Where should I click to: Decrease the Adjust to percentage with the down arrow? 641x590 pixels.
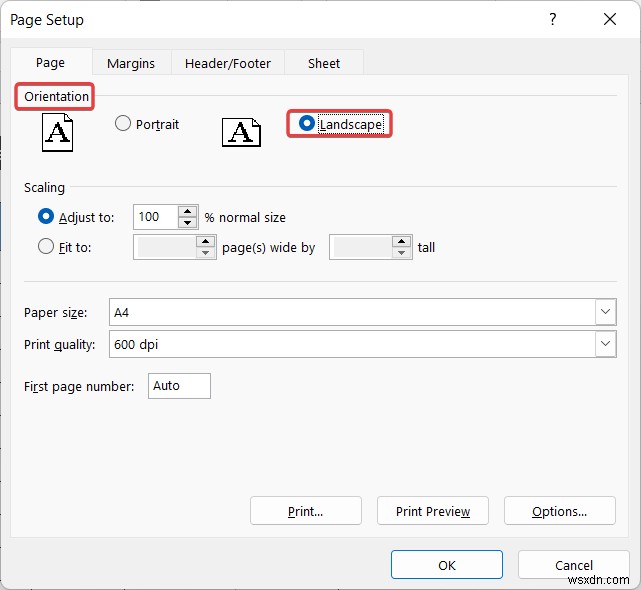pyautogui.click(x=188, y=222)
